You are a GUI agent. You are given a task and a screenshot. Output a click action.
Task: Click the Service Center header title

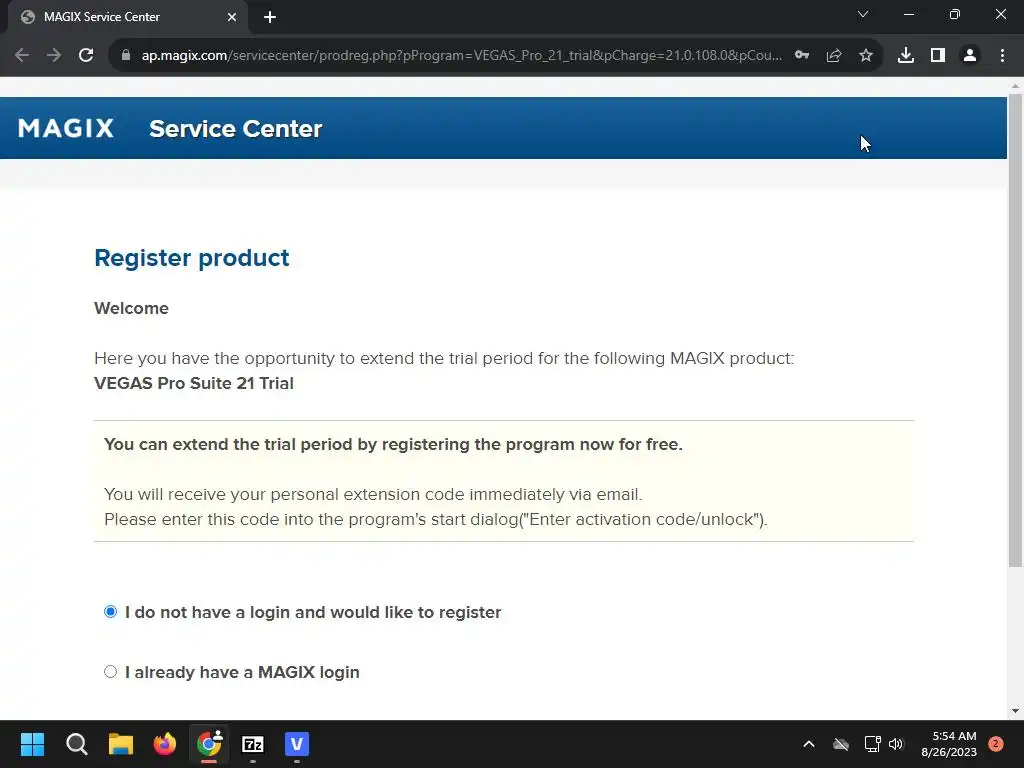pos(236,129)
